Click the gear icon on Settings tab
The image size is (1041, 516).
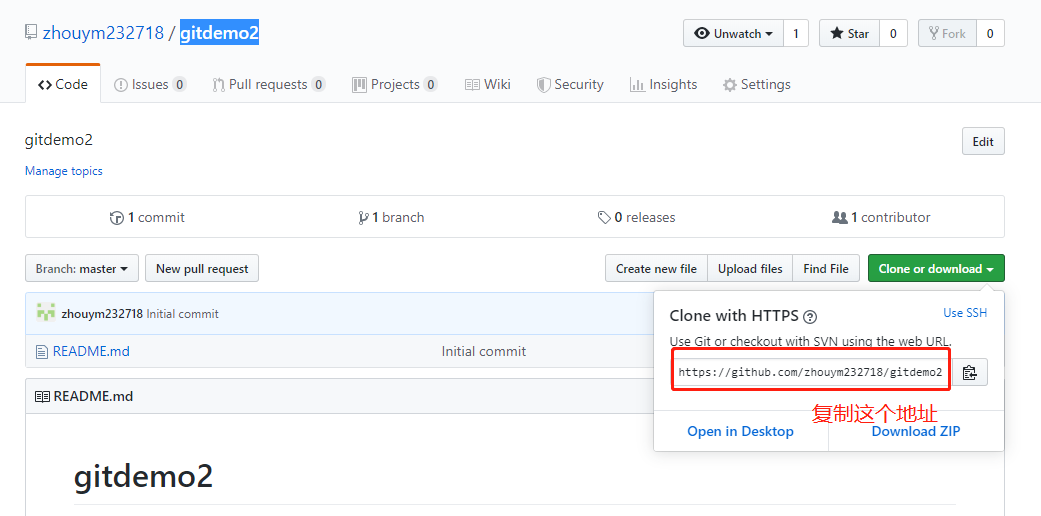click(x=730, y=85)
